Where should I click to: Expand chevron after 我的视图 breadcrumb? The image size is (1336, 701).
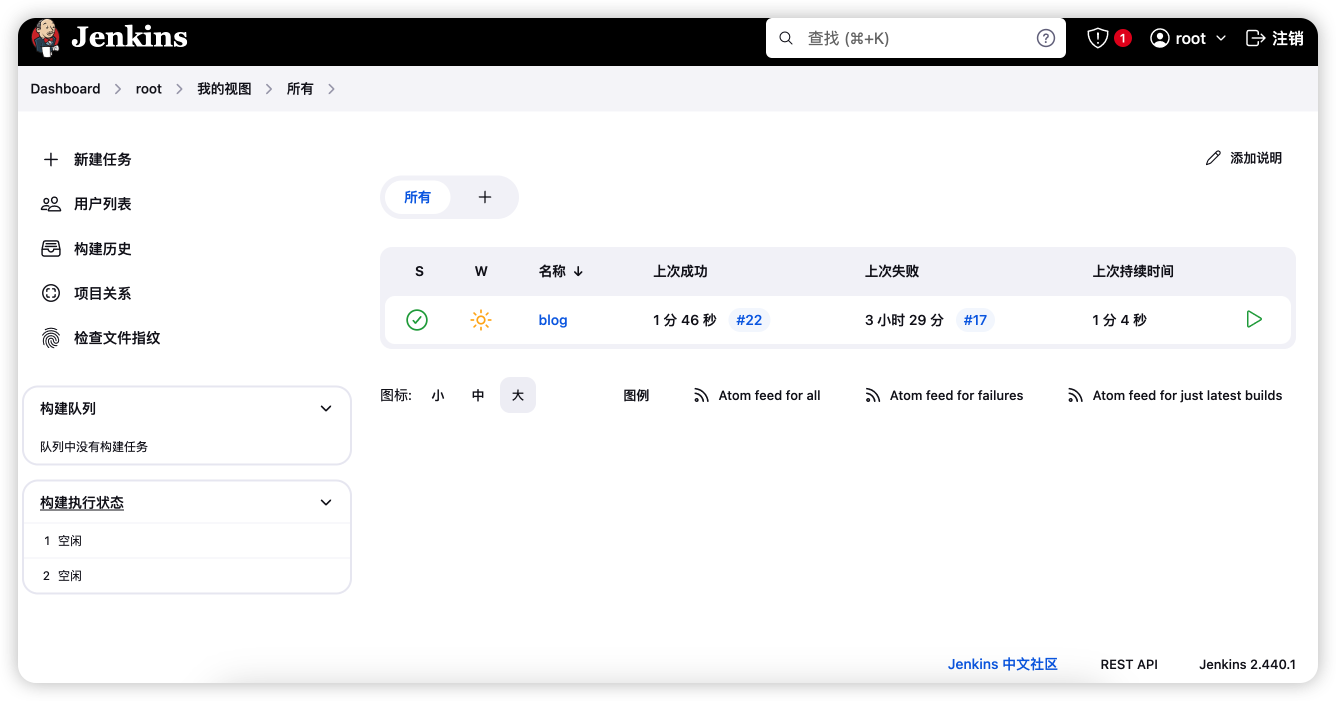269,89
